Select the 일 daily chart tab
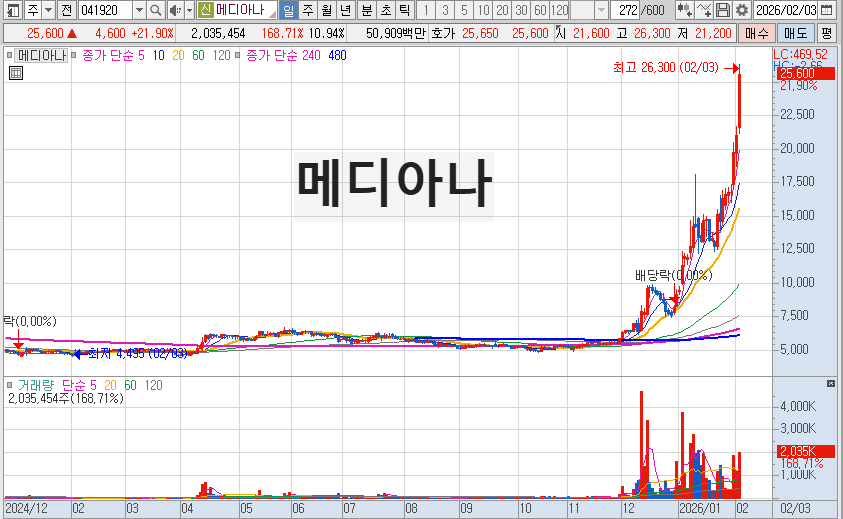Viewport: 843px width, 519px height. tap(289, 10)
